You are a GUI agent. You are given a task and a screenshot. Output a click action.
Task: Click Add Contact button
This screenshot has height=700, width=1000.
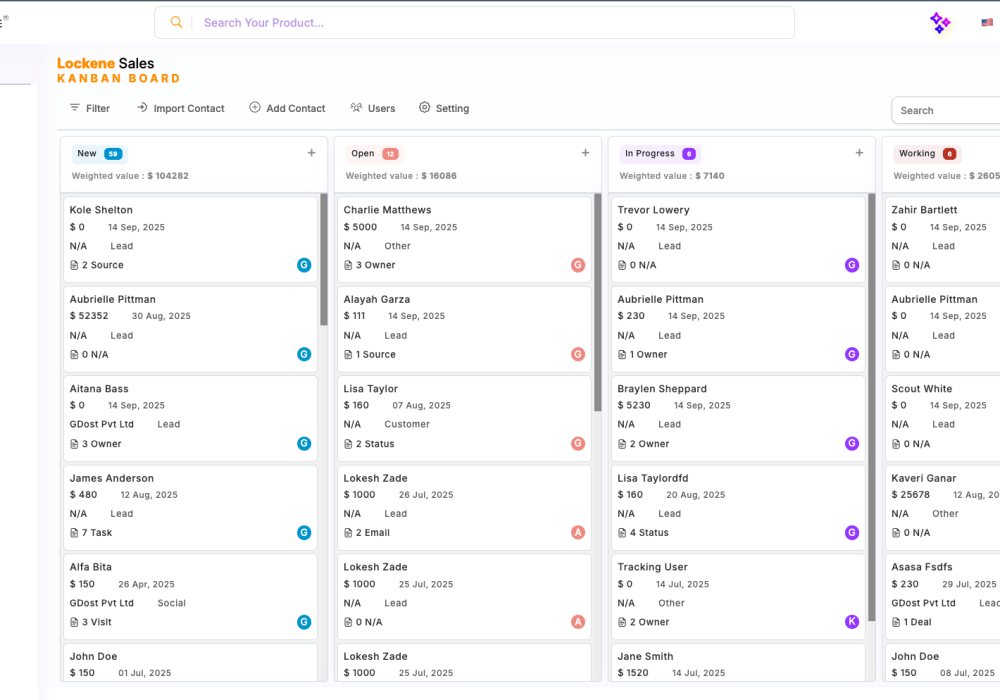287,108
